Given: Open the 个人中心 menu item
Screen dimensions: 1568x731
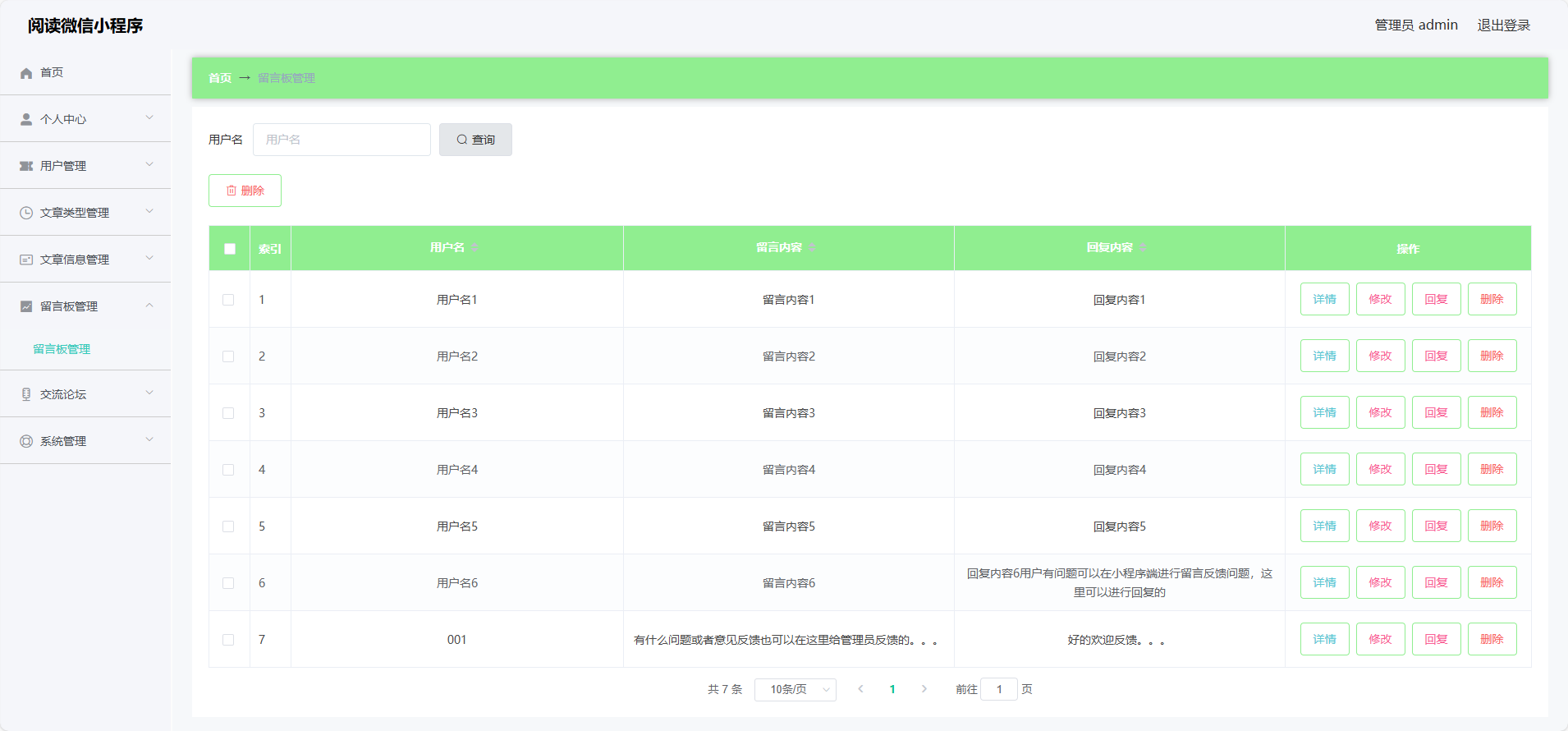Looking at the screenshot, I should 85,119.
